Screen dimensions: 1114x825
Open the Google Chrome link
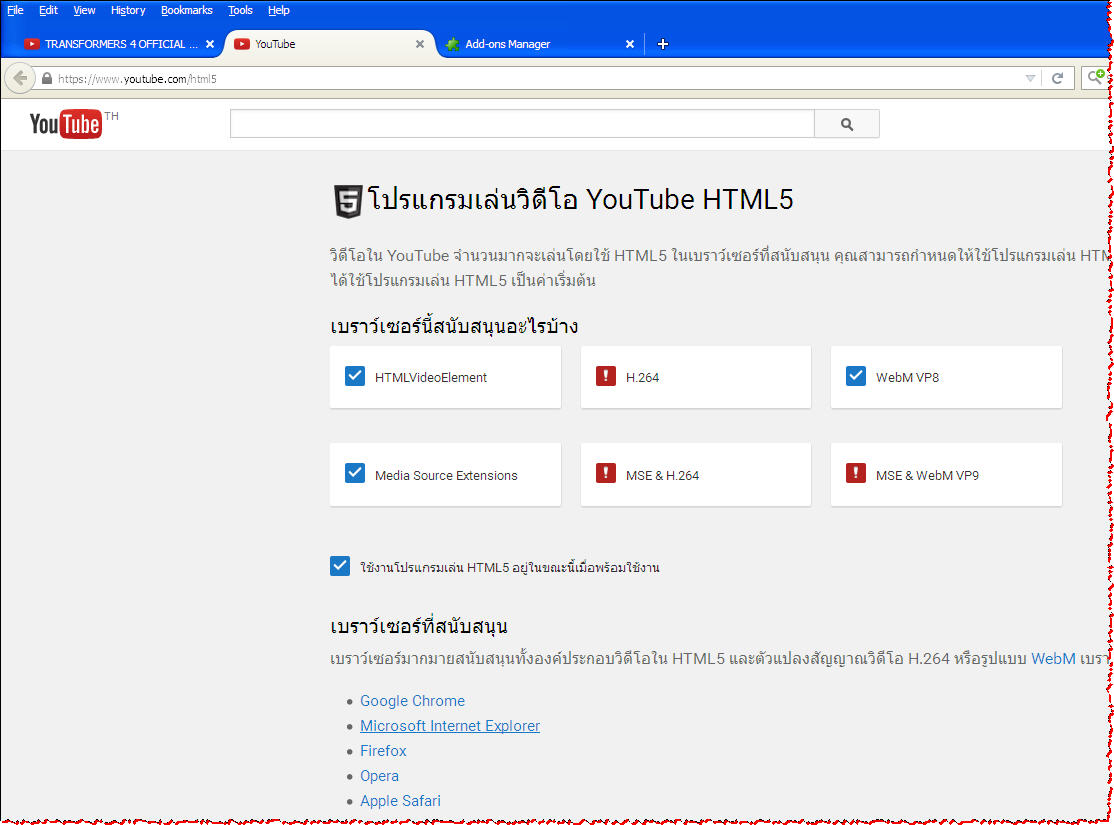point(412,701)
